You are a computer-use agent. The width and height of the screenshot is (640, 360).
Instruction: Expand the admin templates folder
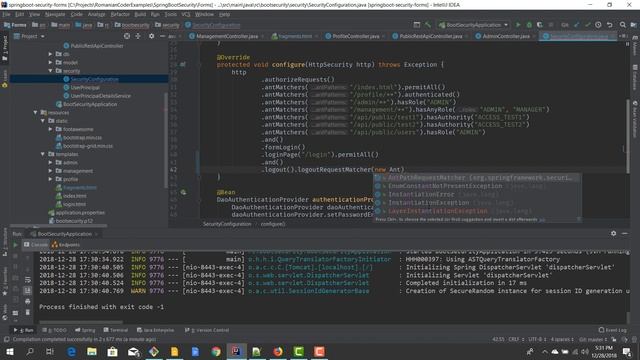50,162
